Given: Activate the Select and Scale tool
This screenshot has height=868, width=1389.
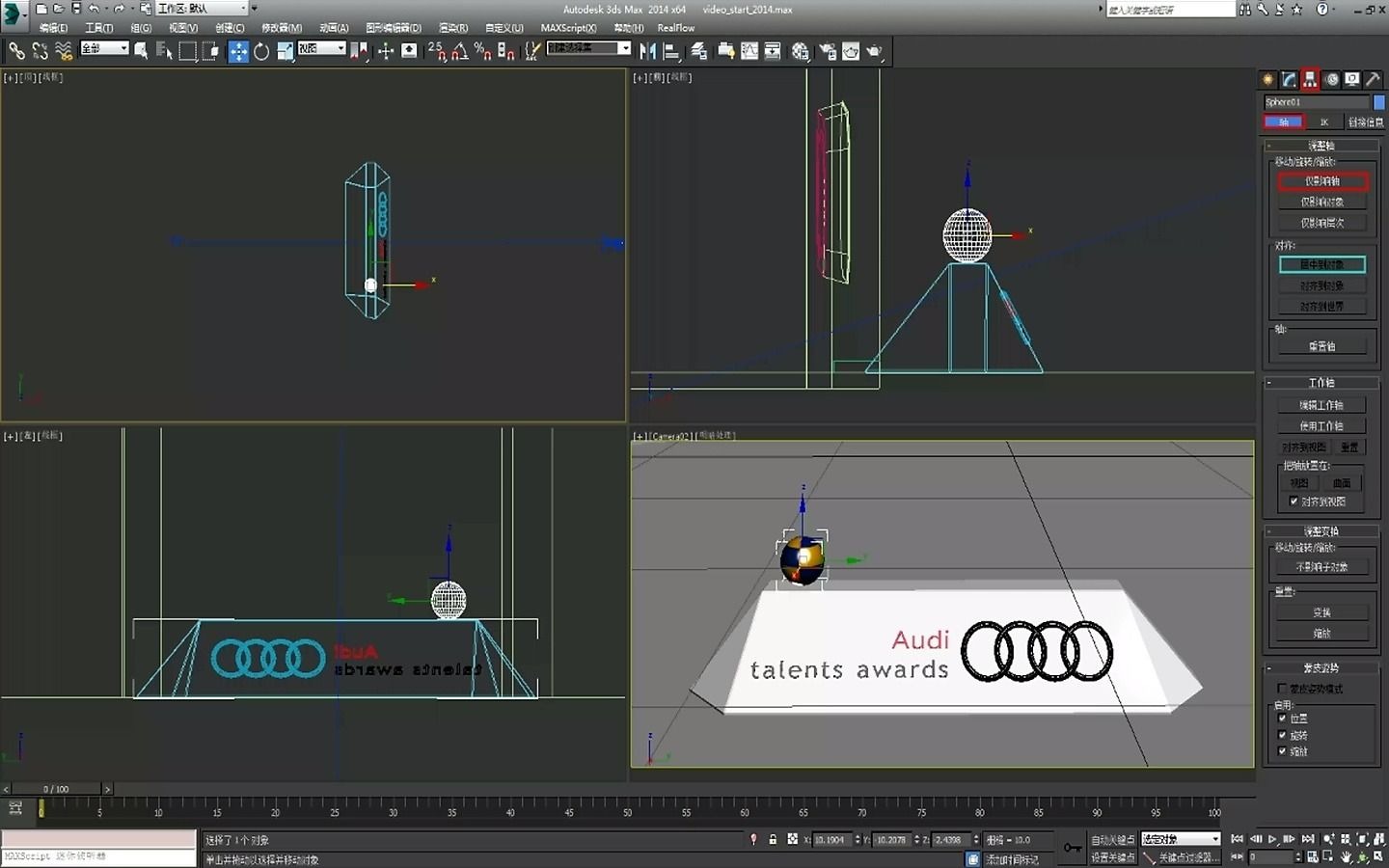Looking at the screenshot, I should pyautogui.click(x=286, y=51).
